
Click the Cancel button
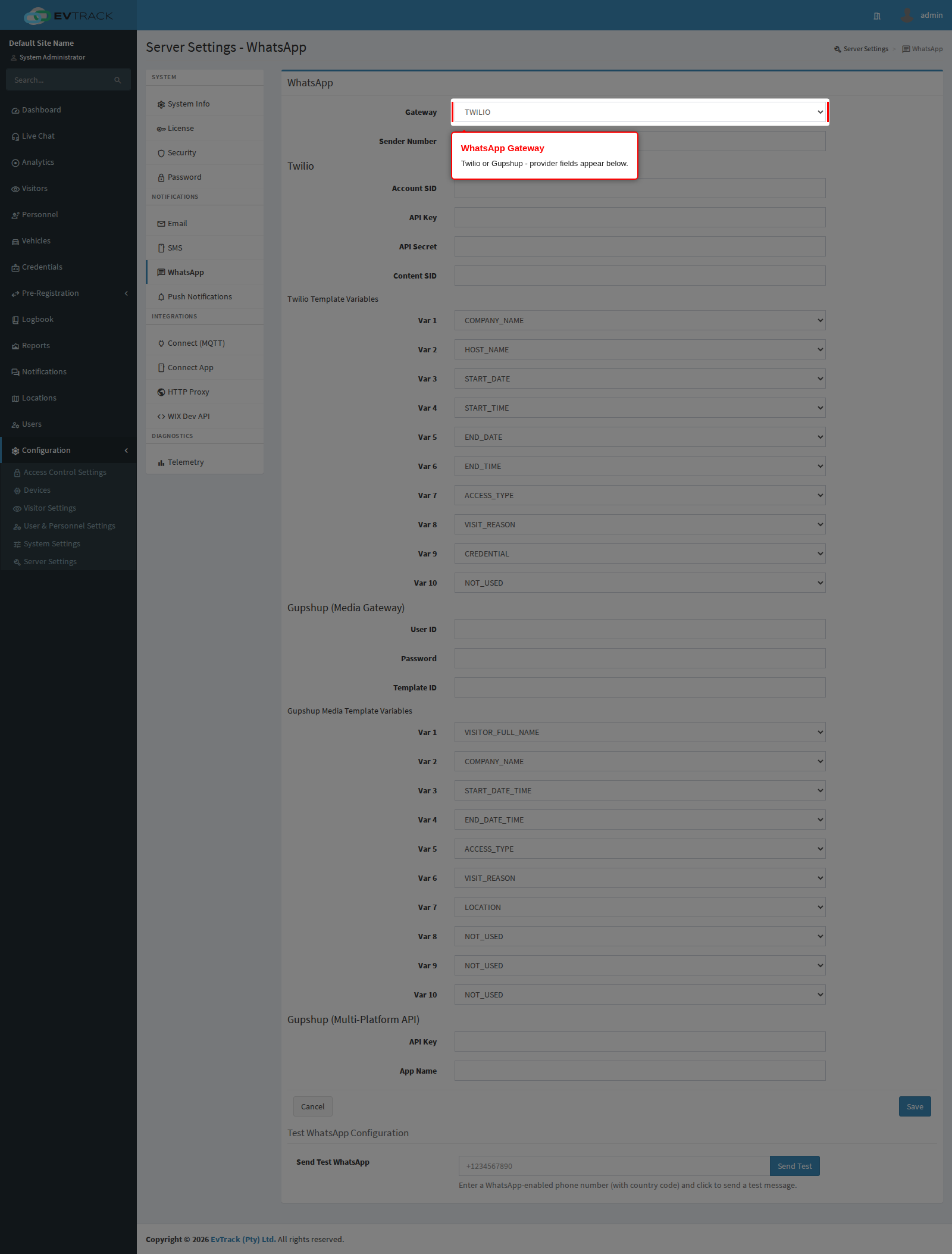click(313, 1106)
